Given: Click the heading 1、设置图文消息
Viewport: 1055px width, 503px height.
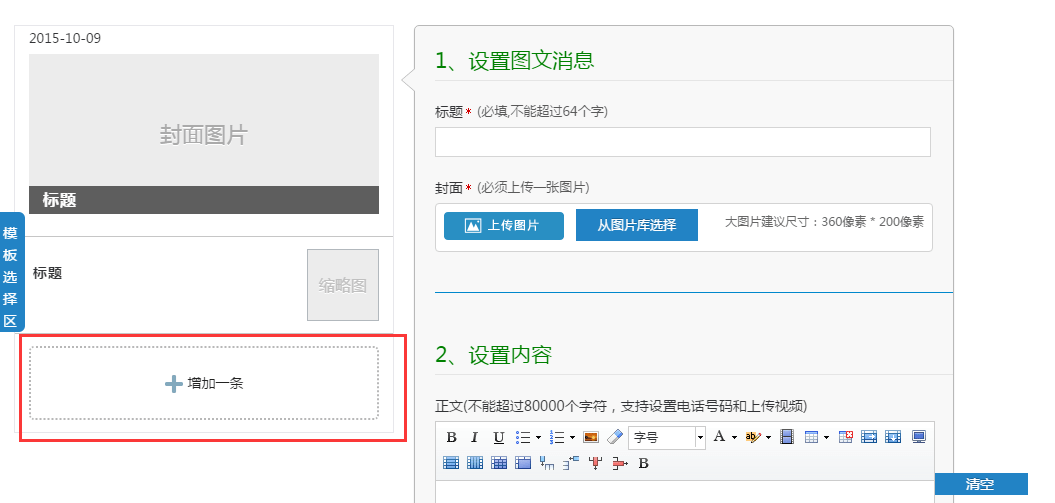Looking at the screenshot, I should [515, 61].
